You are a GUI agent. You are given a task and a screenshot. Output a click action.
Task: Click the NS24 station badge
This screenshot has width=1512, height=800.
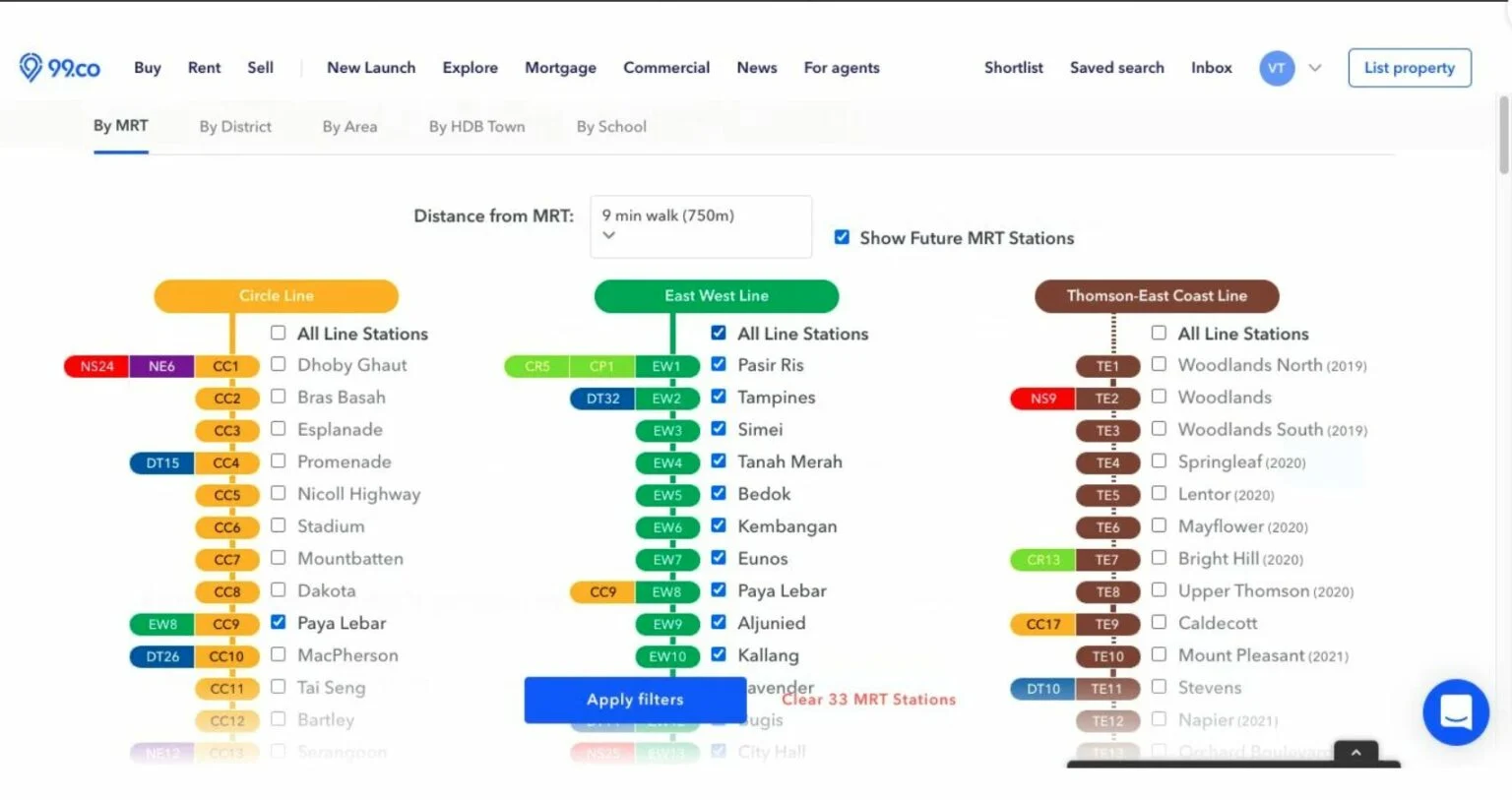96,366
